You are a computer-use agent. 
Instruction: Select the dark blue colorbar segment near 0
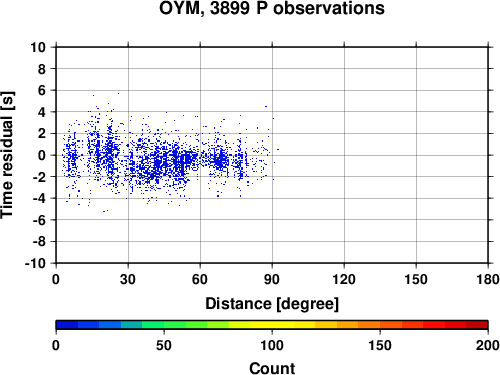point(67,324)
